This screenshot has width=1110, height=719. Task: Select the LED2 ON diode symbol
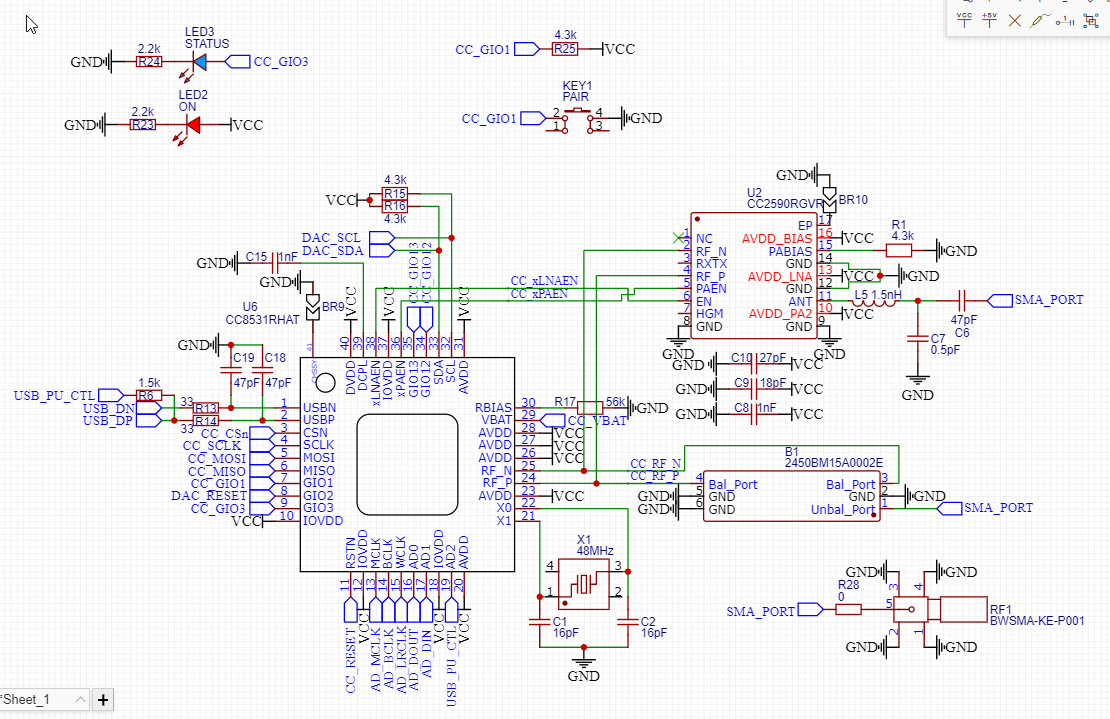pos(192,125)
